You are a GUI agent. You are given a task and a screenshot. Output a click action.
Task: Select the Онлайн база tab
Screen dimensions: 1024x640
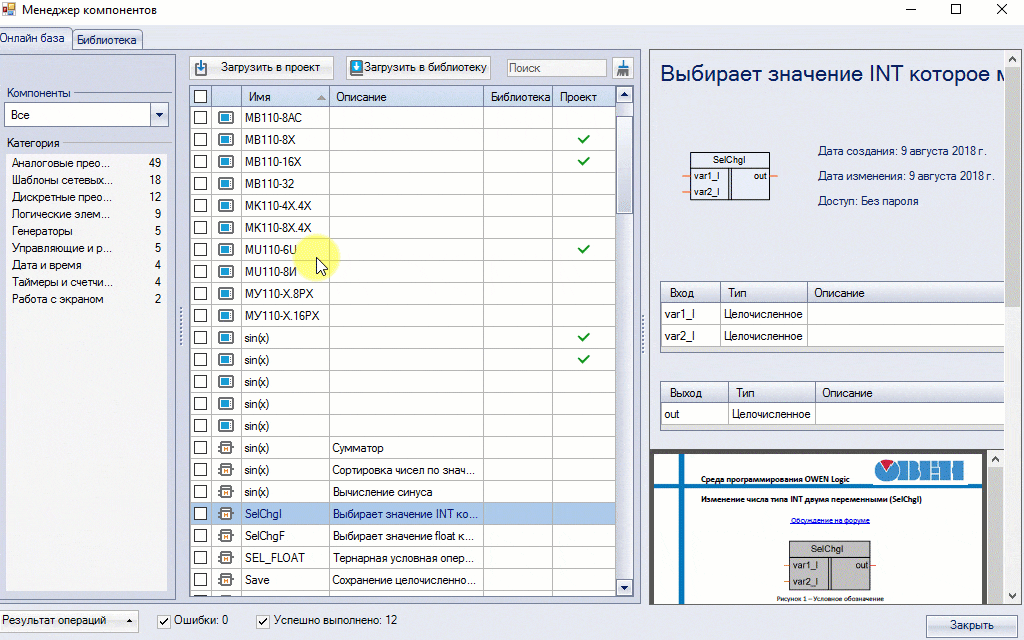coord(33,39)
